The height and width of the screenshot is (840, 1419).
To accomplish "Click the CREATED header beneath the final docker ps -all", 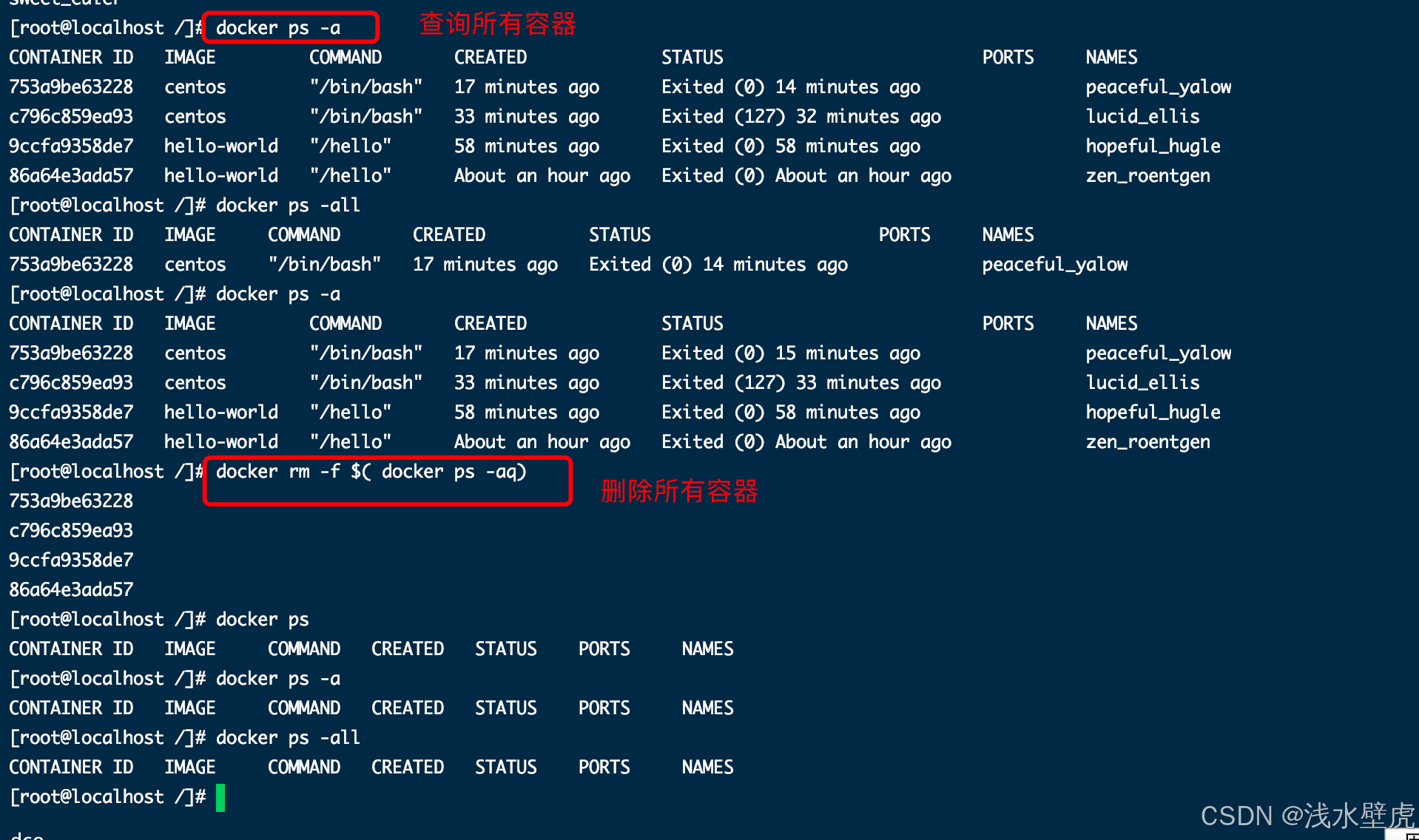I will (x=407, y=768).
